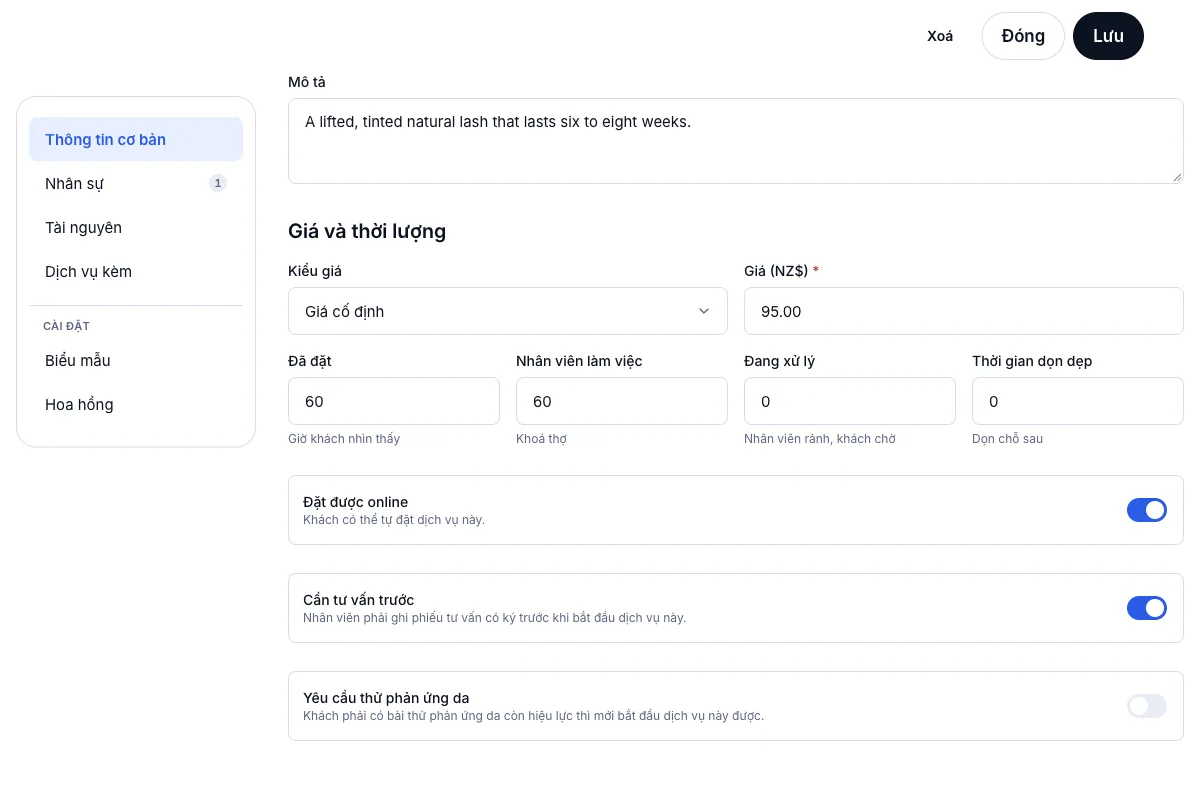Click the Đang xử lý field
The height and width of the screenshot is (805, 1200).
coord(850,401)
